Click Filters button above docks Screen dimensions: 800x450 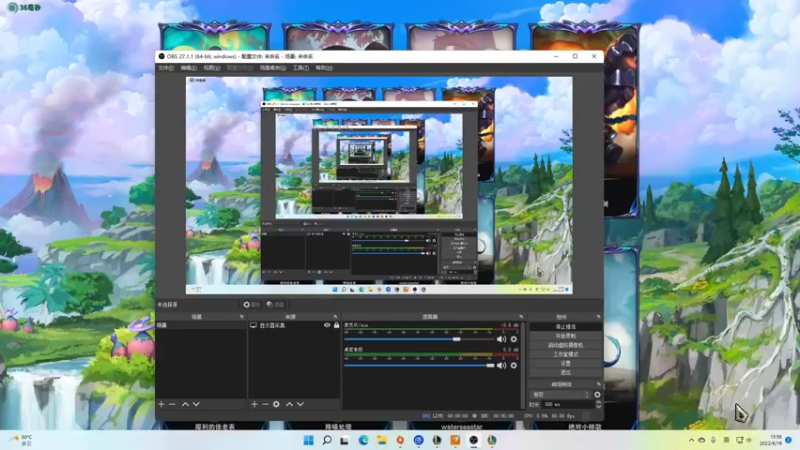click(276, 305)
